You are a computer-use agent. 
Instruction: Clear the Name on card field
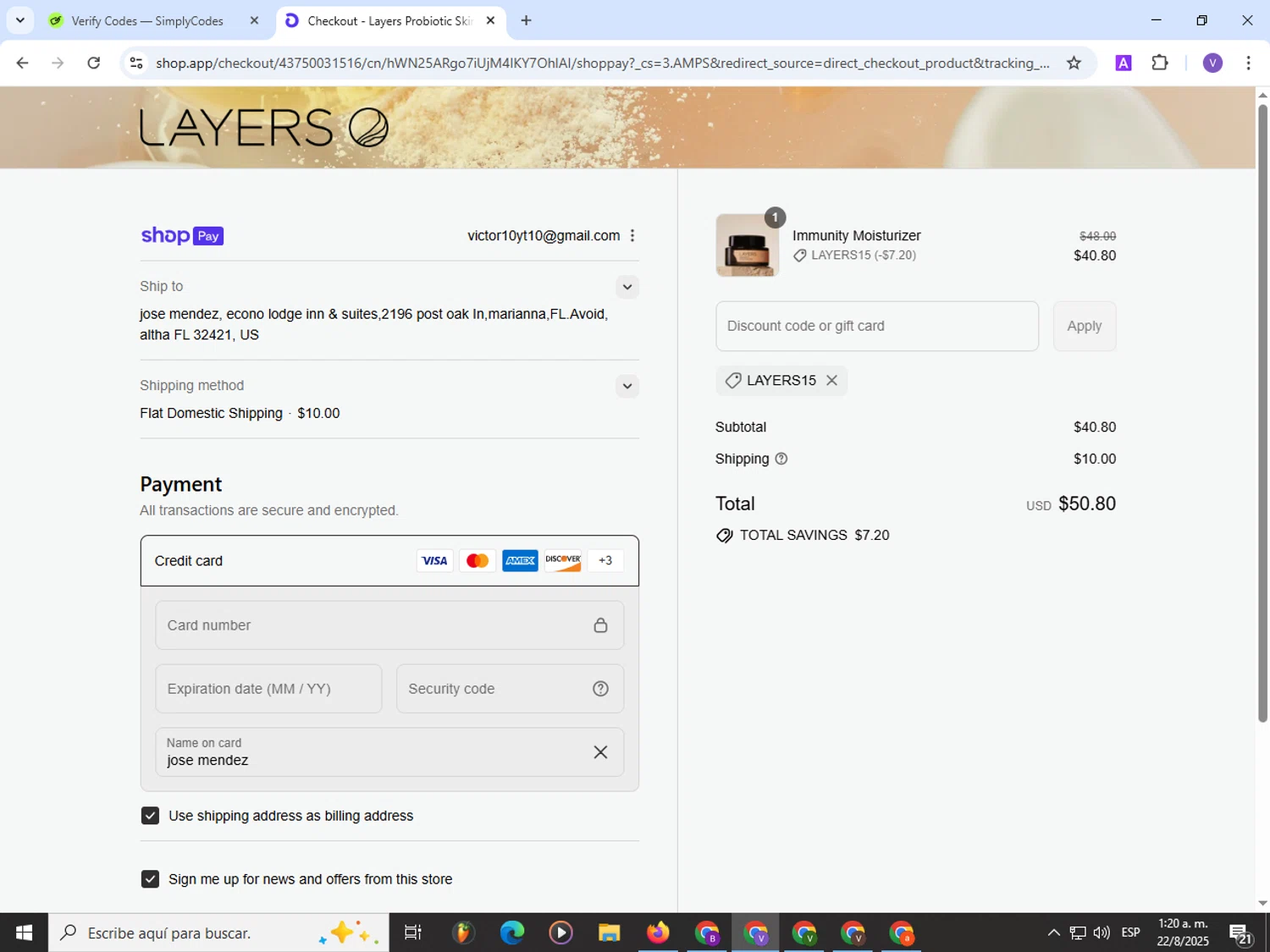pyautogui.click(x=600, y=752)
